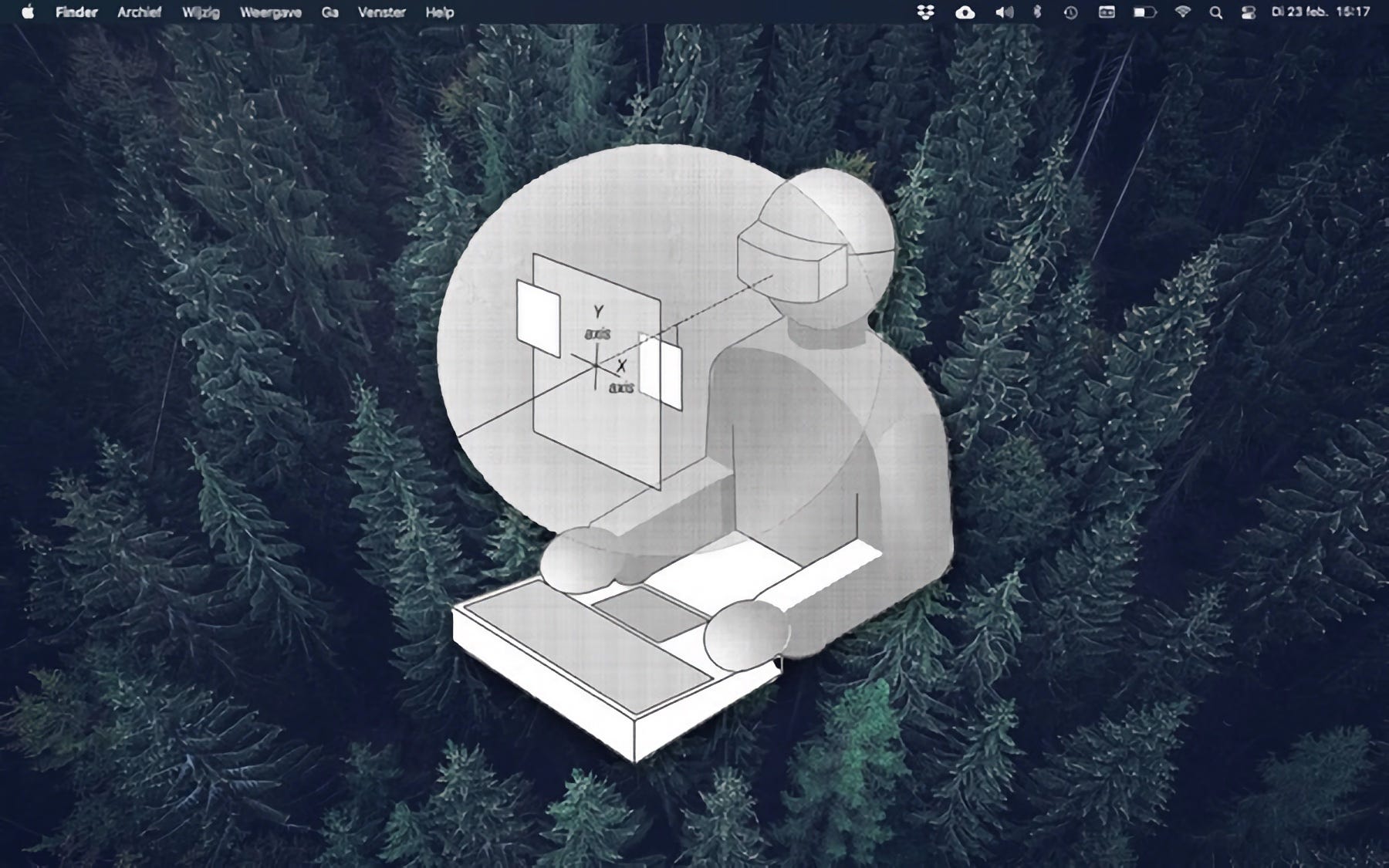
Task: Open the Help menu
Action: point(440,12)
